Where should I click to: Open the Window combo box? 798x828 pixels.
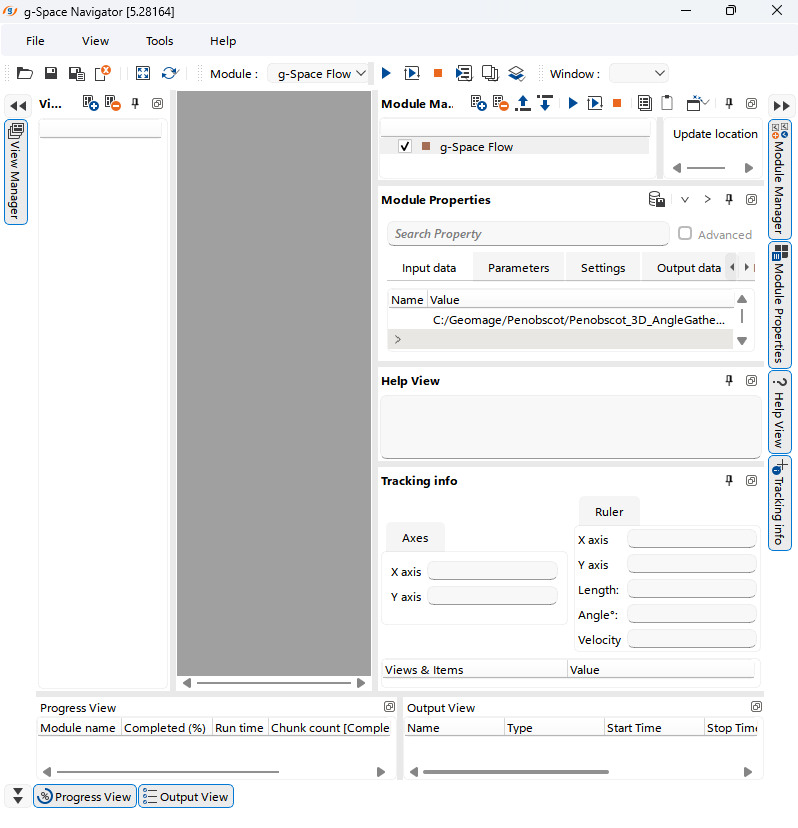(639, 73)
